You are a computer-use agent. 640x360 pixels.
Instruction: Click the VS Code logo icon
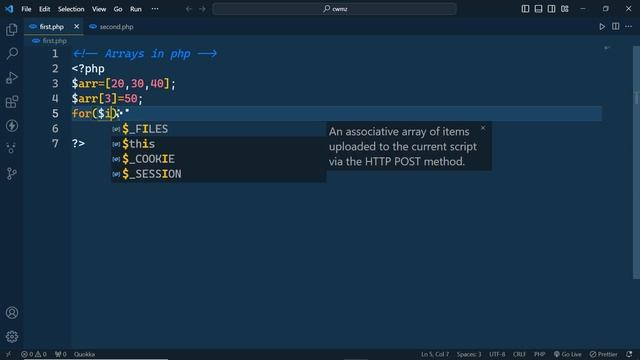click(9, 9)
